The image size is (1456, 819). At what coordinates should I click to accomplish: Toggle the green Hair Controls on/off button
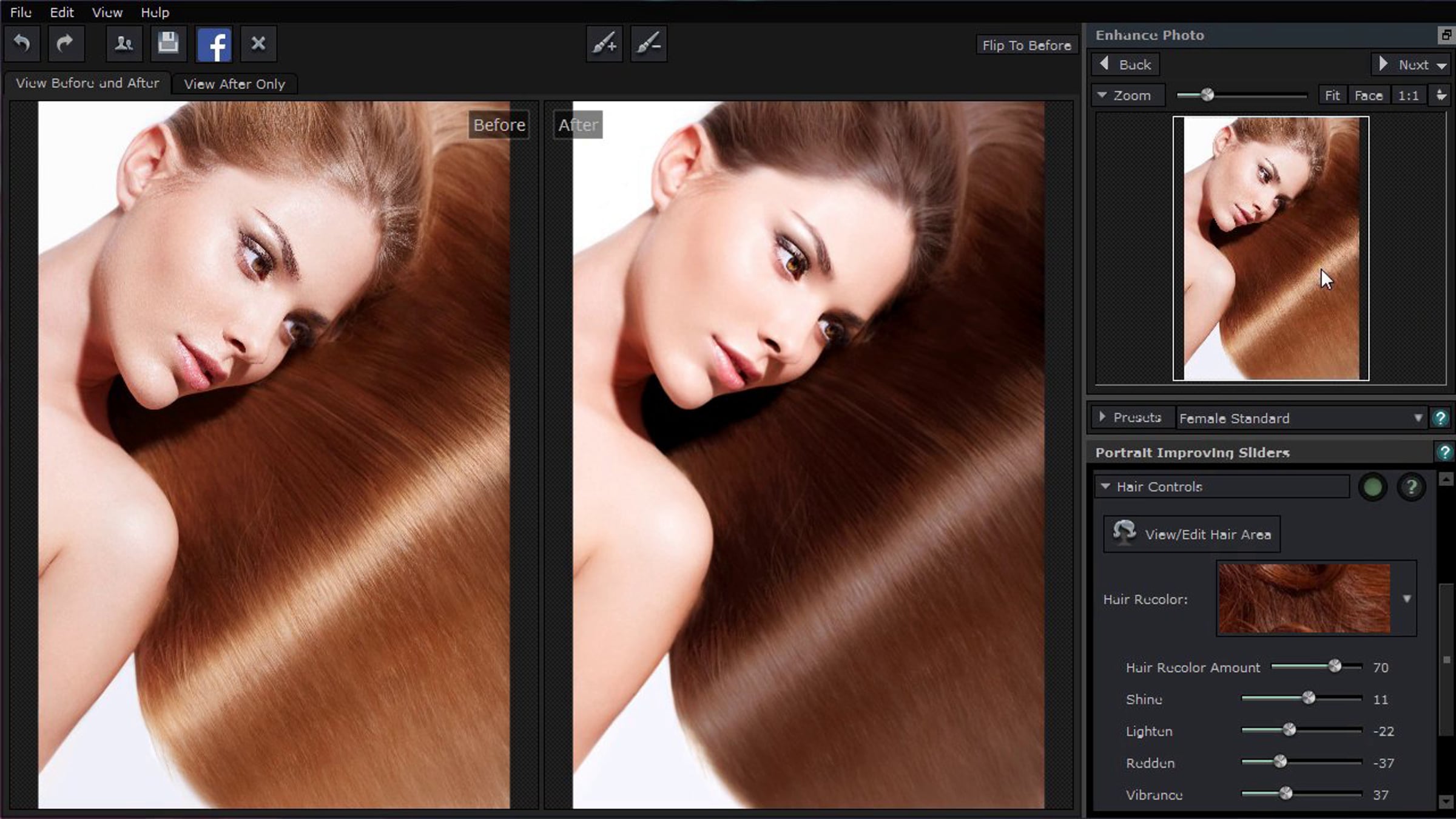click(x=1372, y=487)
